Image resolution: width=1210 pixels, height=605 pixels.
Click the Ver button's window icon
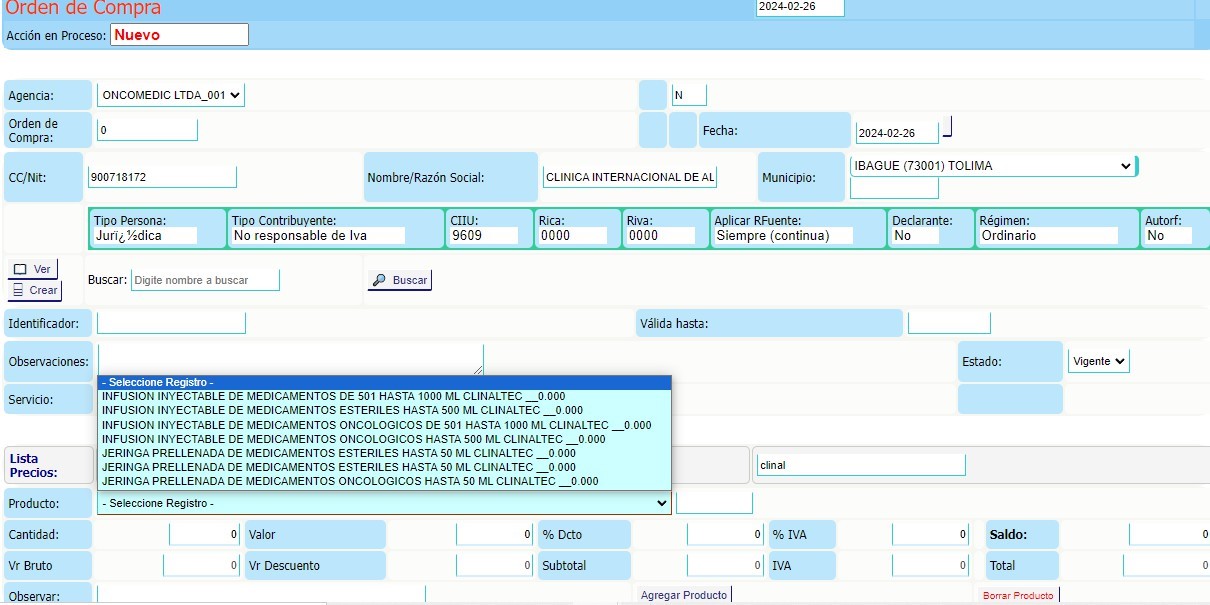coord(20,269)
